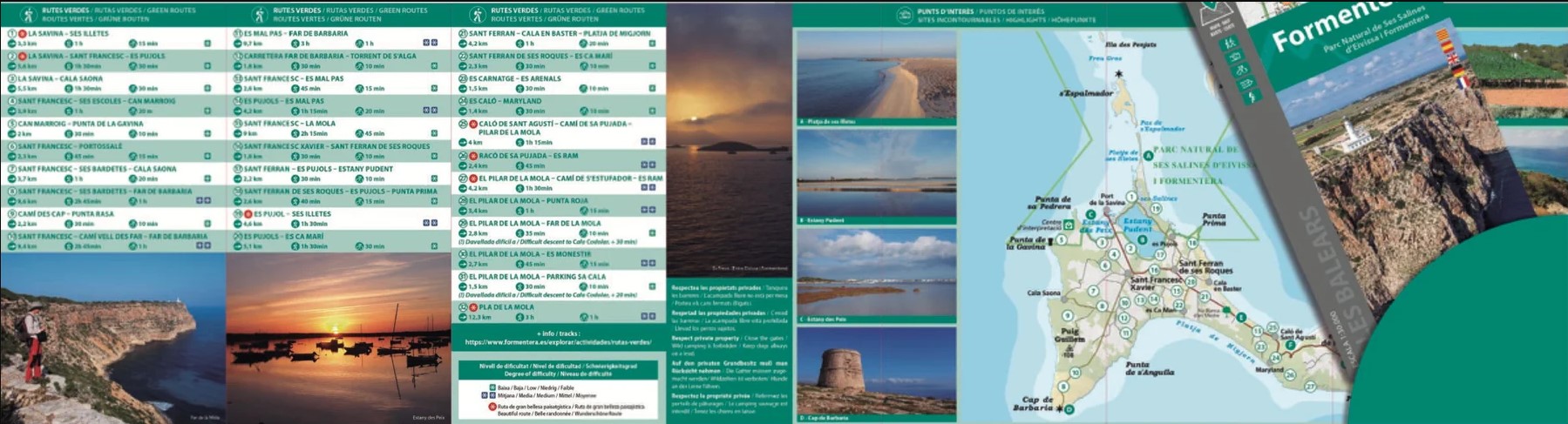The image size is (1568, 424).
Task: Click the red star icon beside Racó de sa Pujada – Es Ram
Action: [x=473, y=156]
